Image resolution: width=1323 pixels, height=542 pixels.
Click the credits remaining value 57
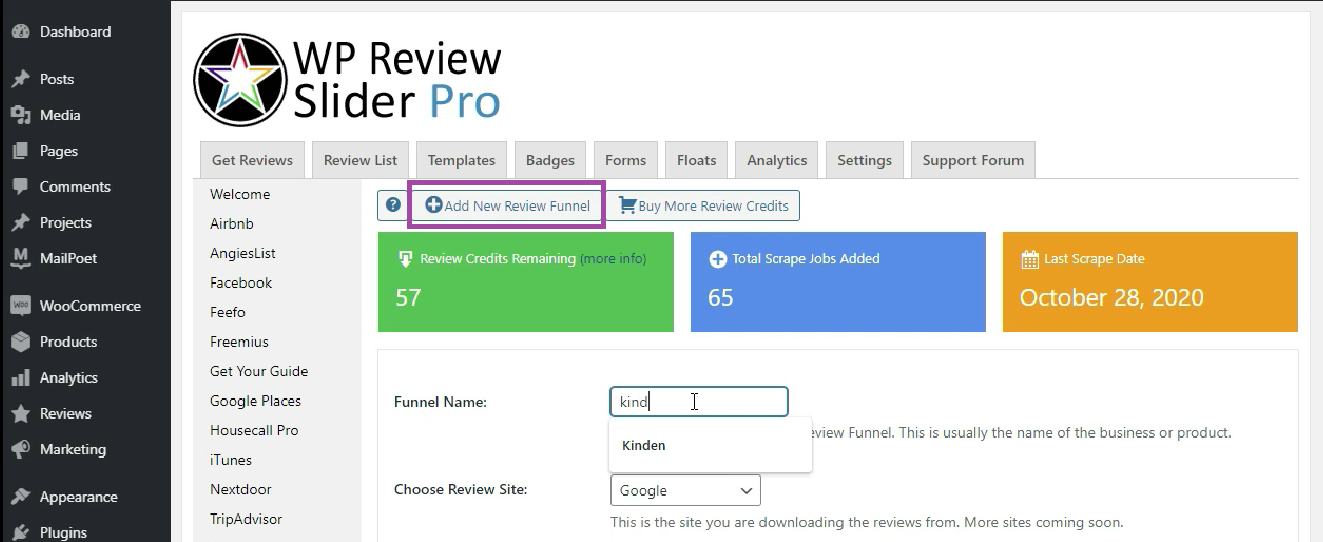coord(408,298)
